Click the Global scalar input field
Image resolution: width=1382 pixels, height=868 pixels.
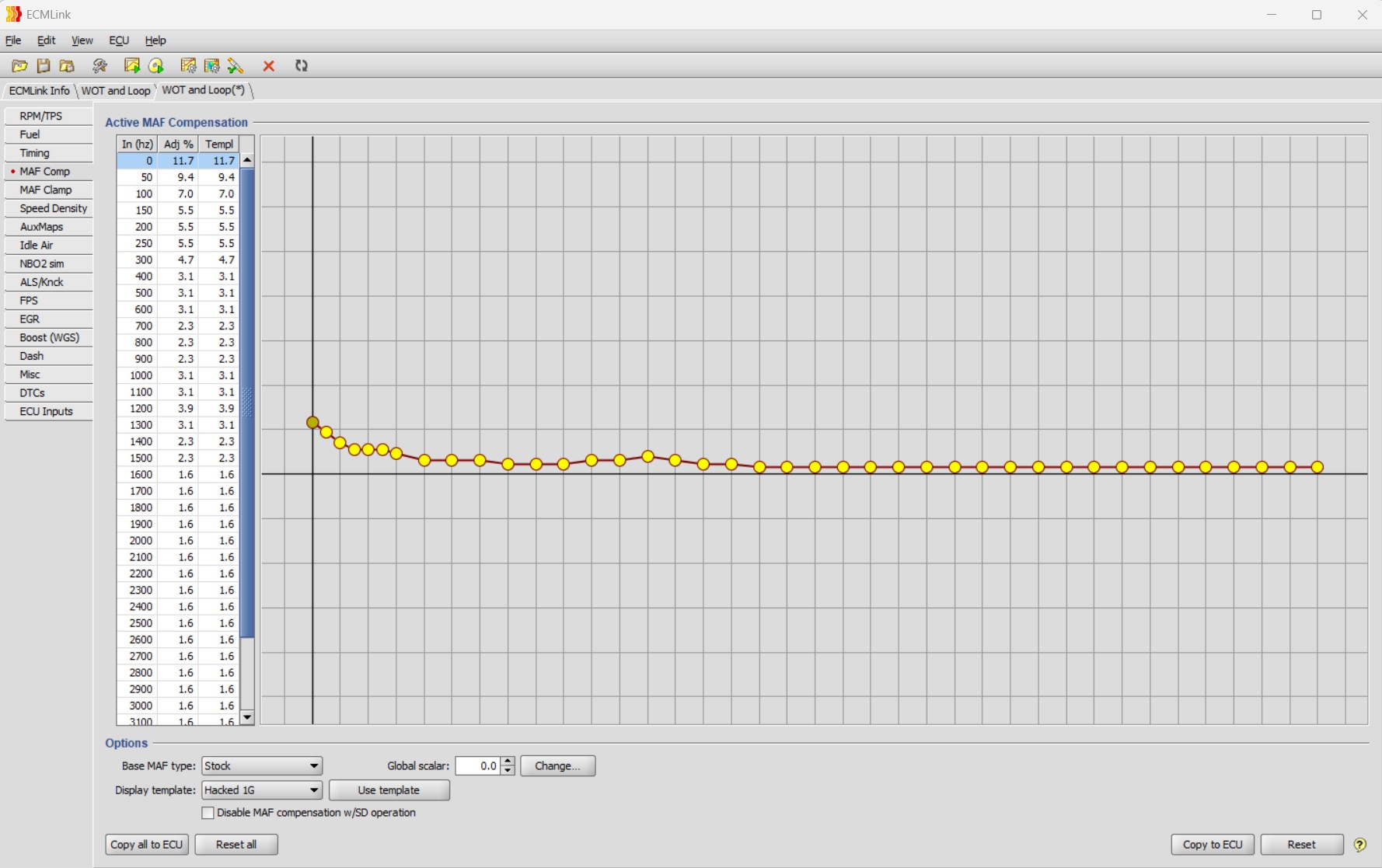click(x=477, y=765)
